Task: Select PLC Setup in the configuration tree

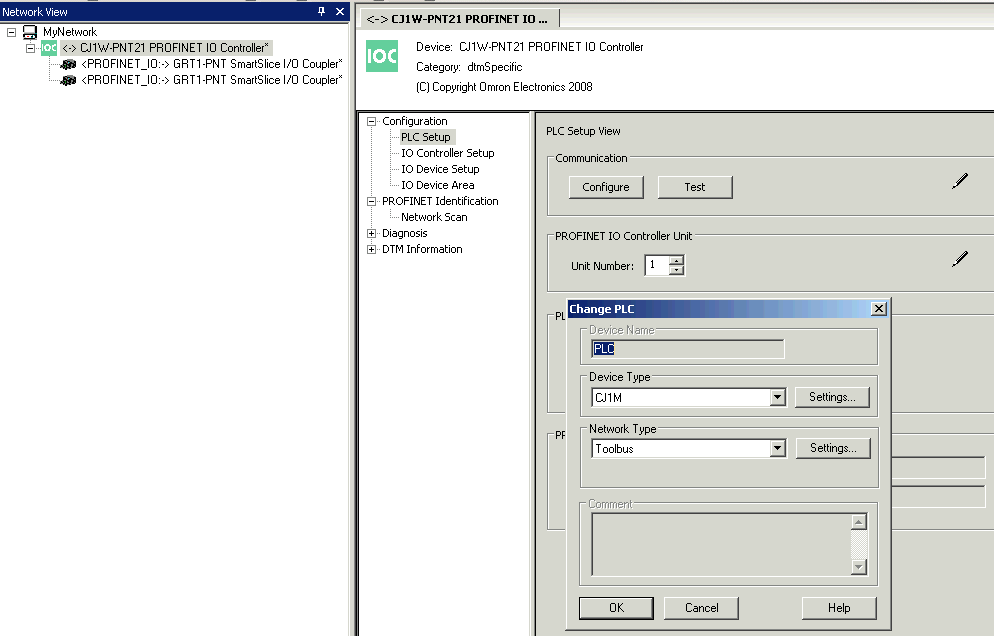Action: pyautogui.click(x=426, y=137)
